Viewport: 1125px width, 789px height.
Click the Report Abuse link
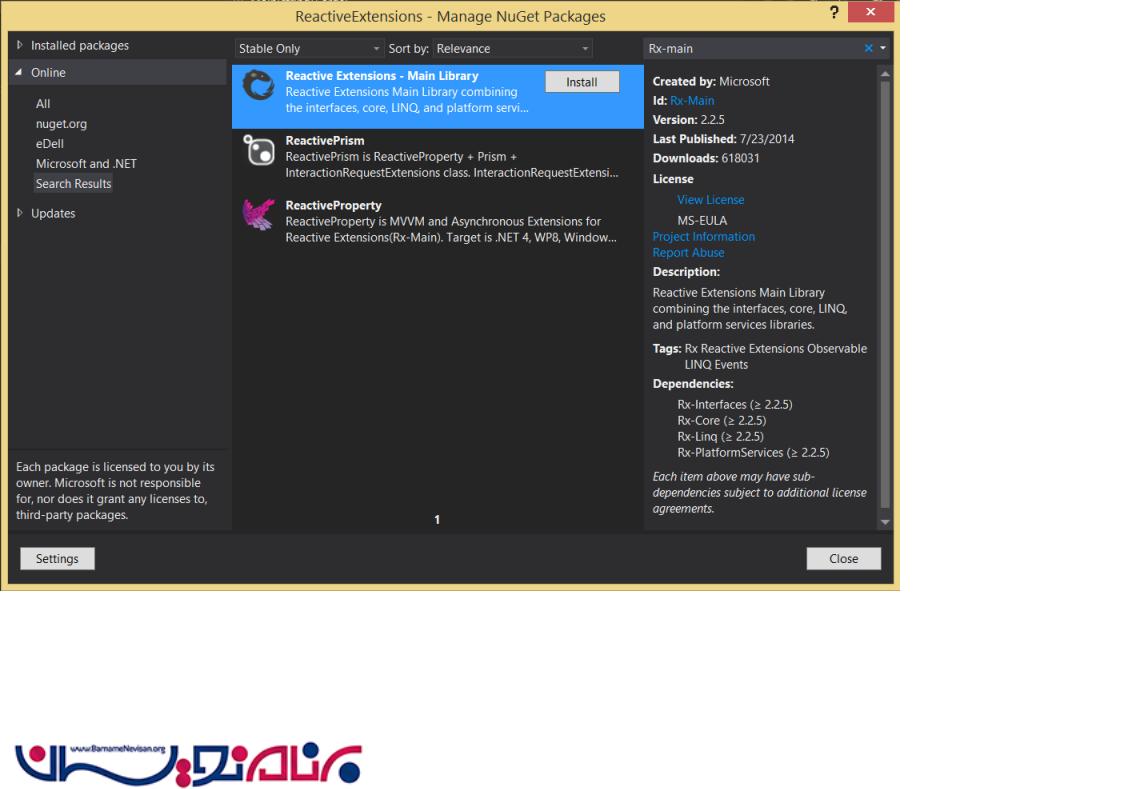pos(688,252)
